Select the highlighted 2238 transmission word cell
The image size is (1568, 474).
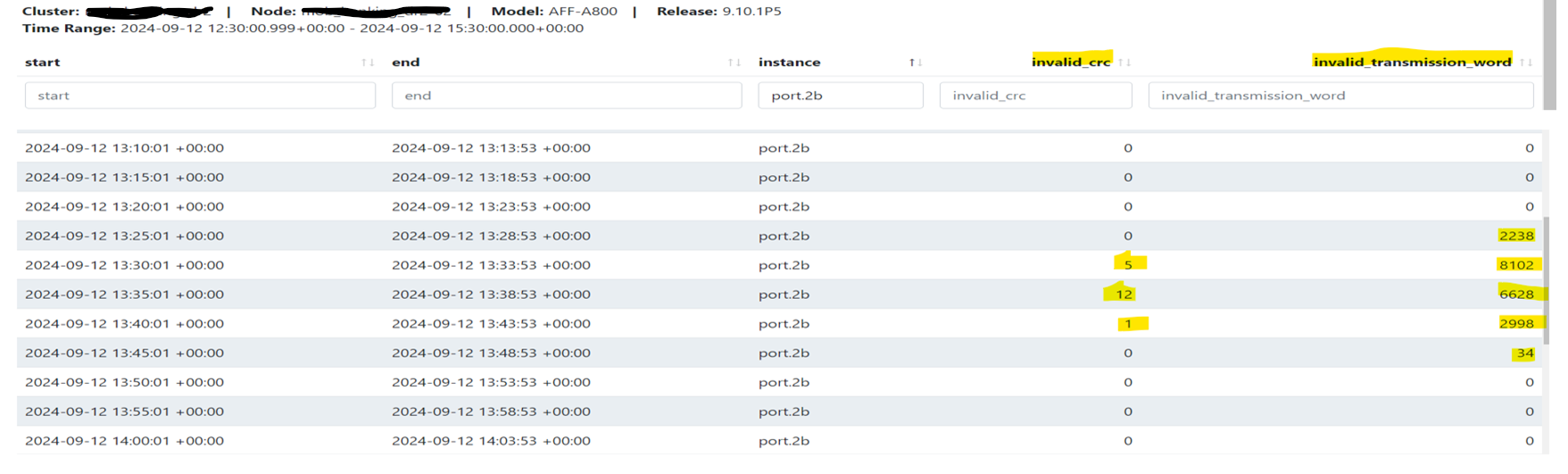1515,236
